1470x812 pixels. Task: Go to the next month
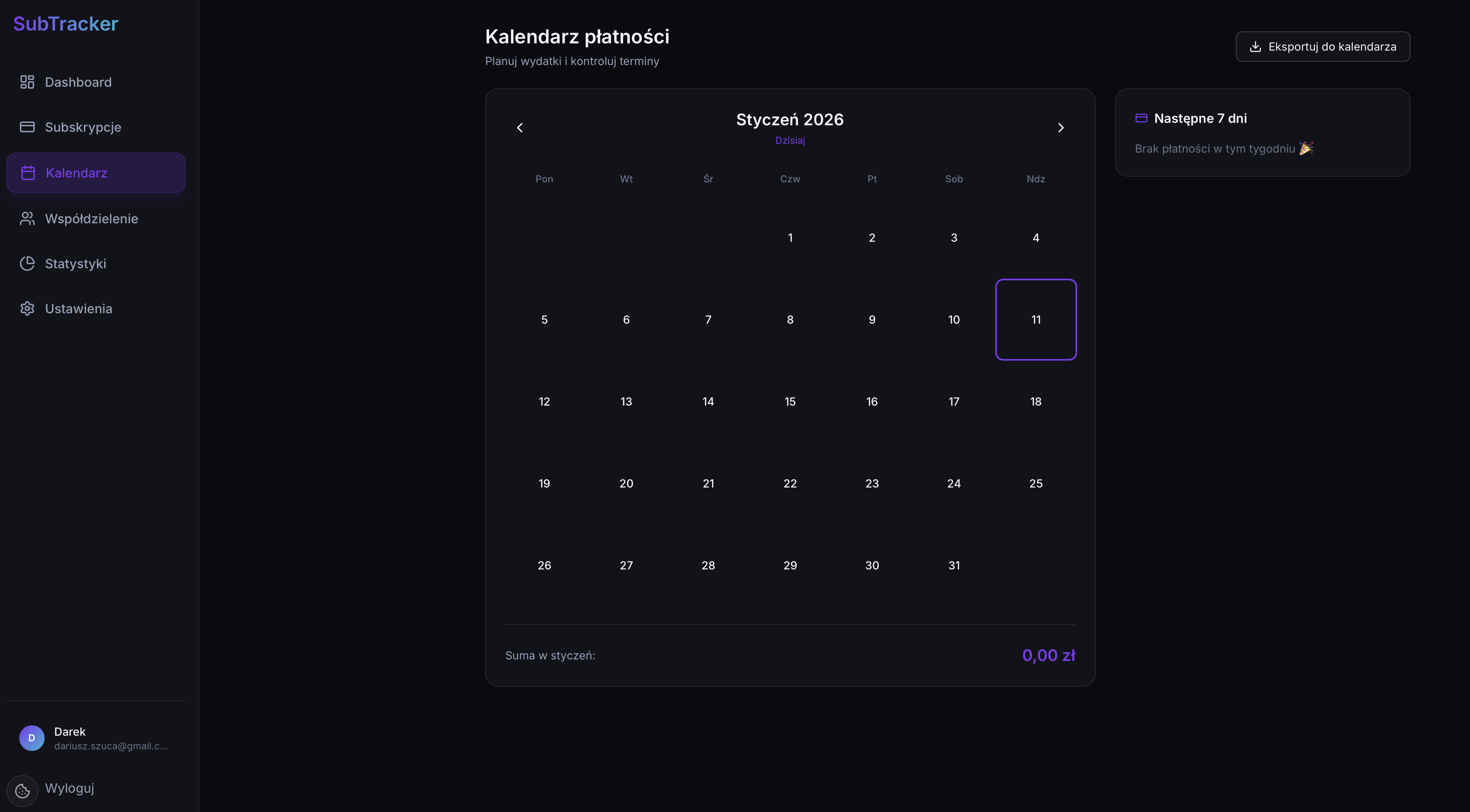(1060, 128)
